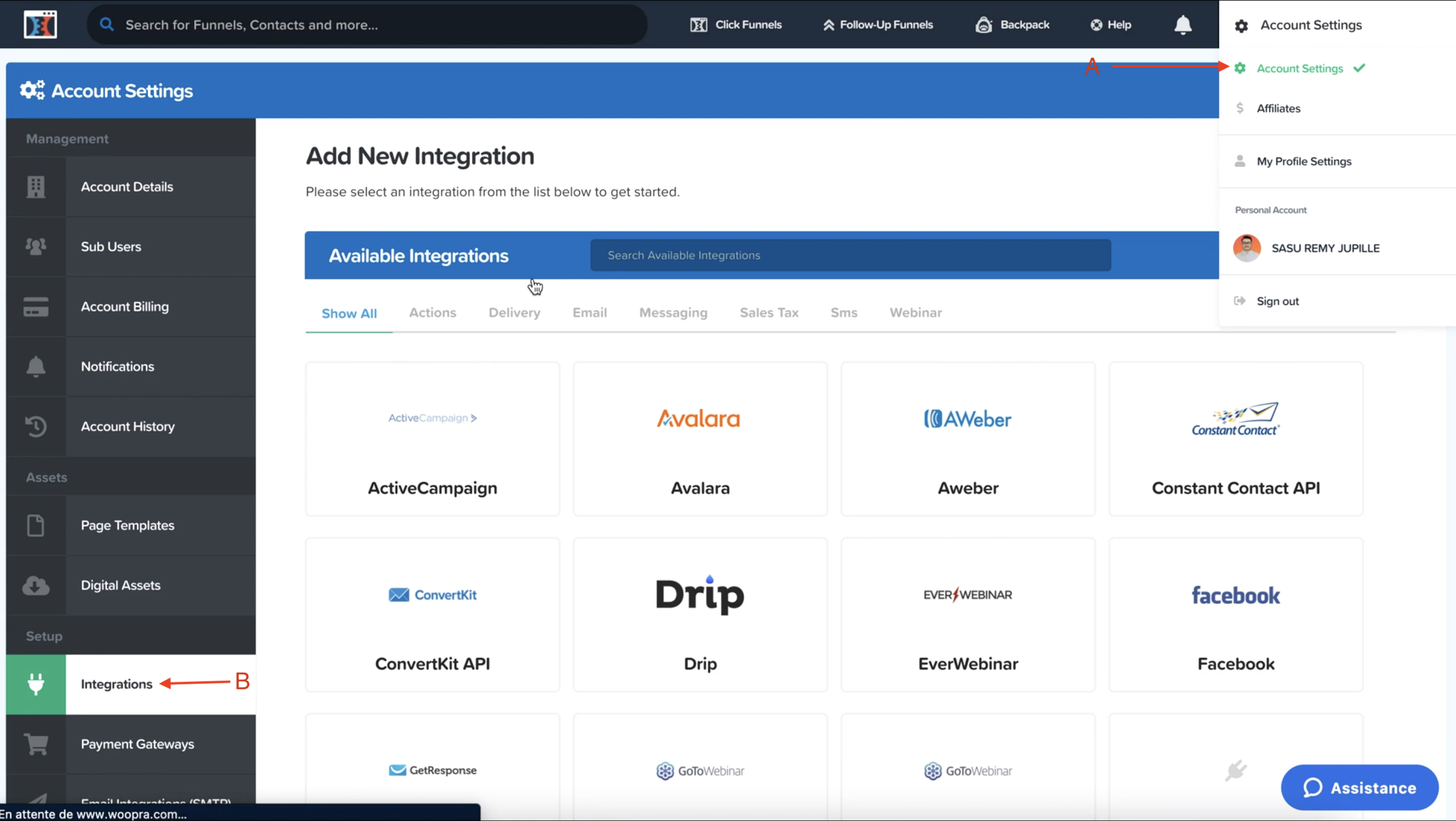
Task: Select Affiliates in the account dropdown
Action: (x=1278, y=109)
